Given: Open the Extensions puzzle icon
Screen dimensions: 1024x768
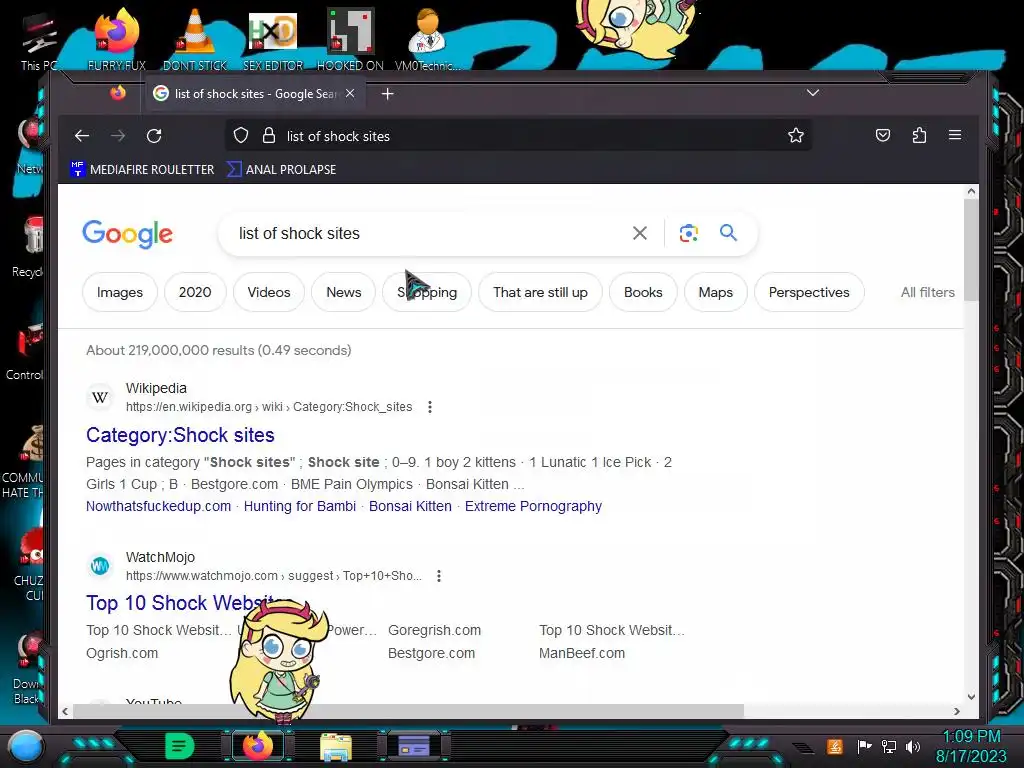Looking at the screenshot, I should 919,135.
